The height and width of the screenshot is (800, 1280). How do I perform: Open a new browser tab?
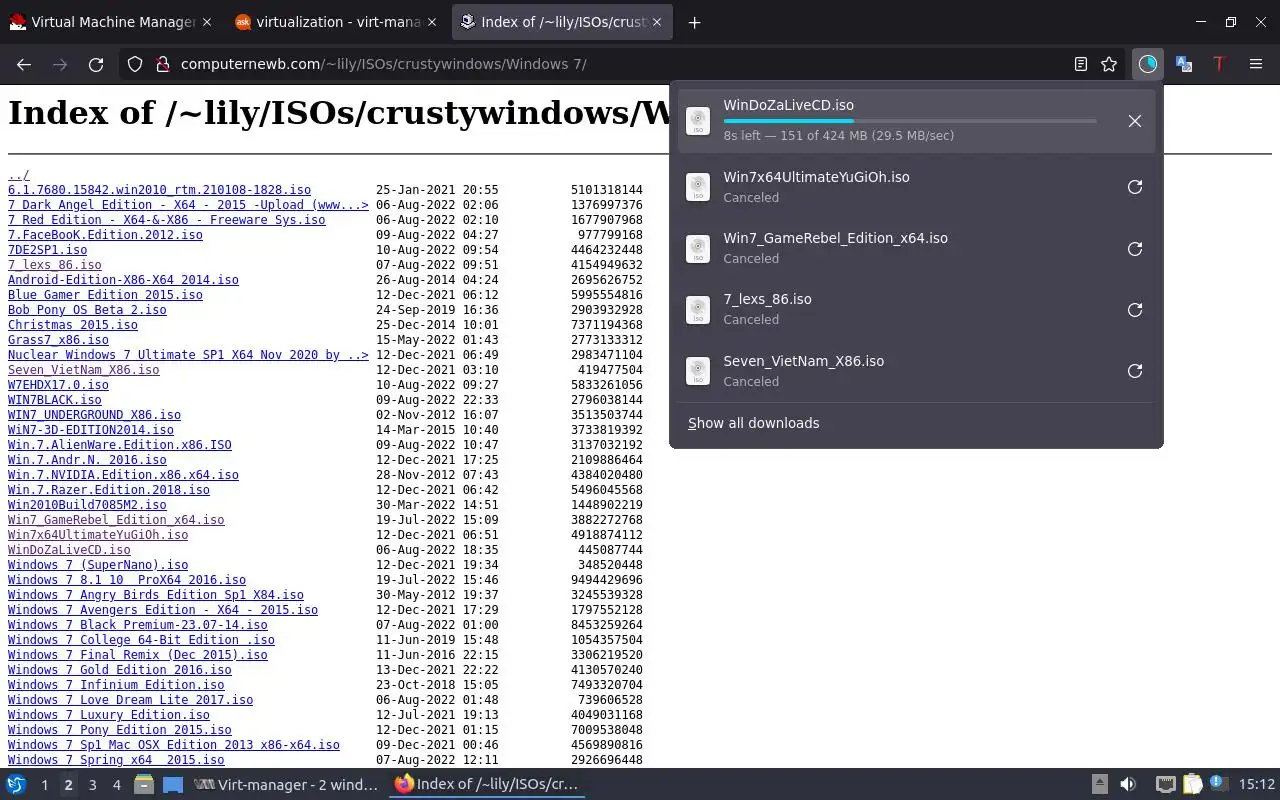[694, 22]
